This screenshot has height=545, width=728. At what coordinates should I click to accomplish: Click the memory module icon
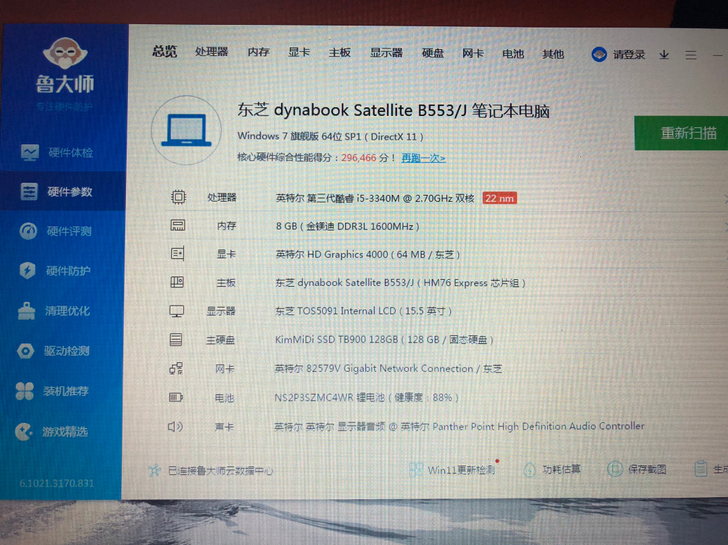point(178,226)
